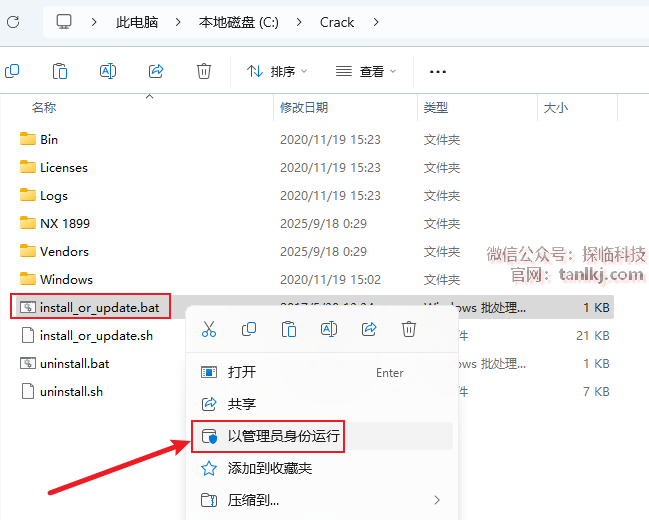The width and height of the screenshot is (649, 520).
Task: Click the share icon in context menu top row
Action: point(369,329)
